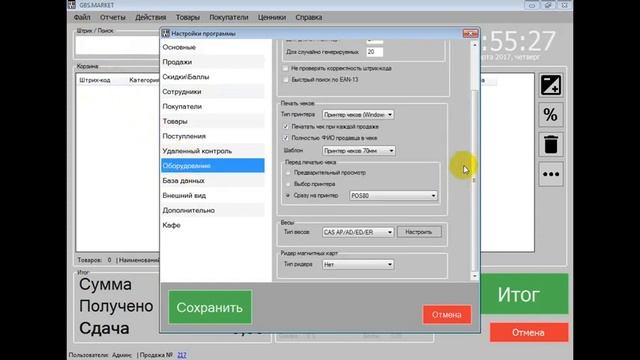Open the Отчеты menu

pyautogui.click(x=113, y=17)
